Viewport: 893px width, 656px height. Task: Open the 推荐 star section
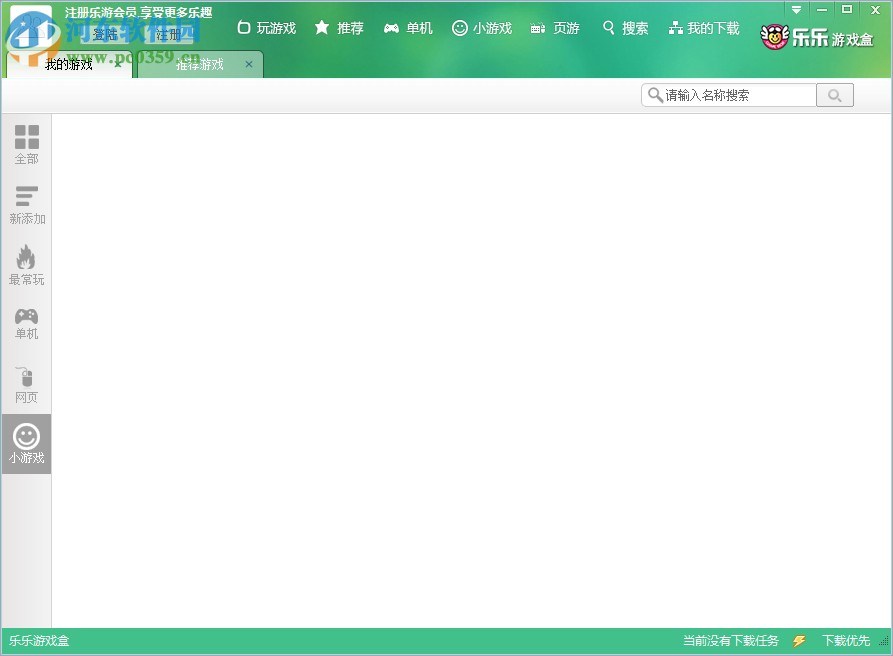pos(339,28)
